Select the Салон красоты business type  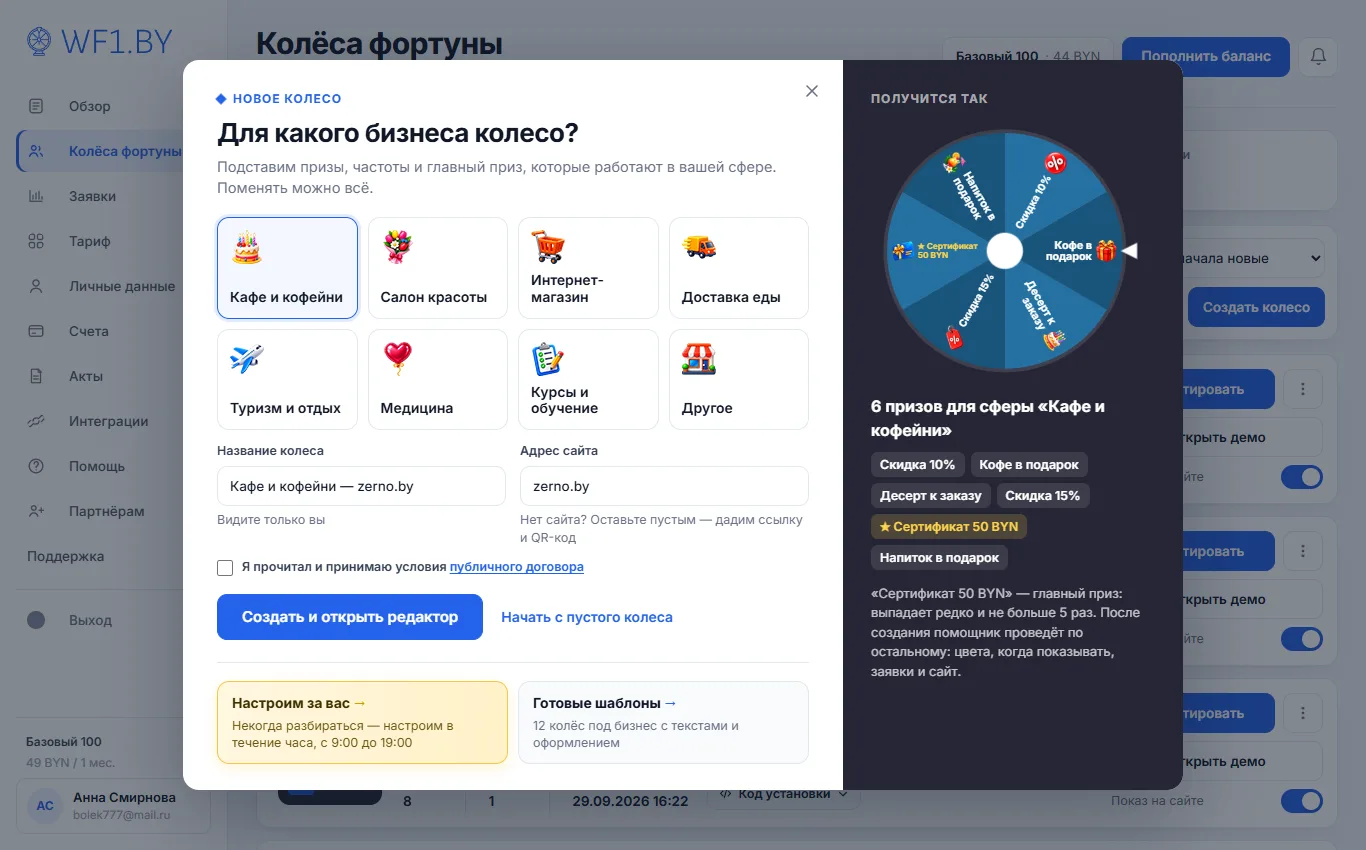[x=438, y=268]
